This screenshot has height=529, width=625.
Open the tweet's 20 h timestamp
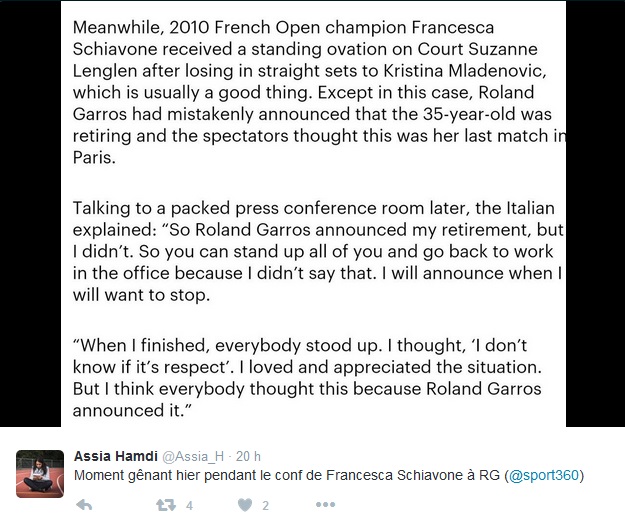(x=248, y=456)
